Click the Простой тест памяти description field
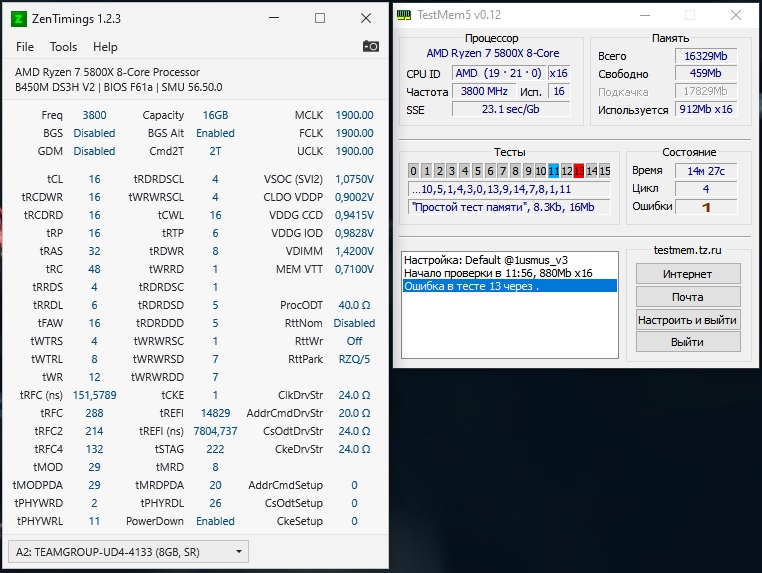 pyautogui.click(x=509, y=207)
